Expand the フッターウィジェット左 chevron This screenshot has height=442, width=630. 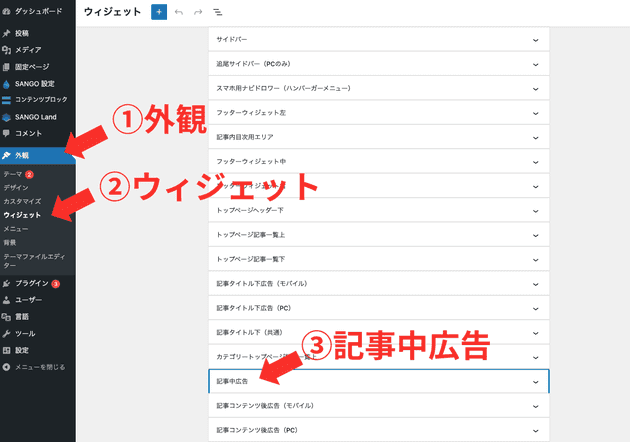[x=536, y=113]
